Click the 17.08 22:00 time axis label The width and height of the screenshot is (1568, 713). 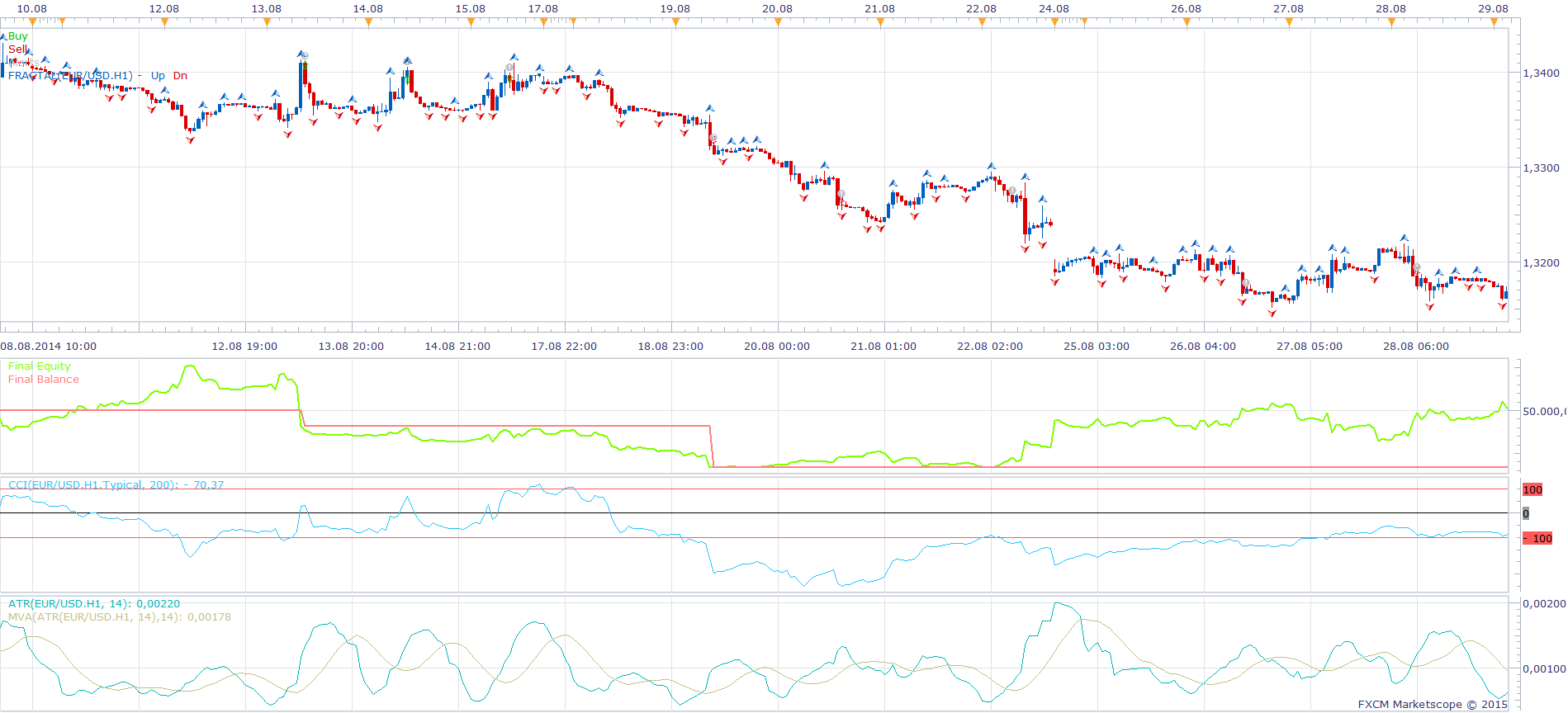tap(564, 347)
